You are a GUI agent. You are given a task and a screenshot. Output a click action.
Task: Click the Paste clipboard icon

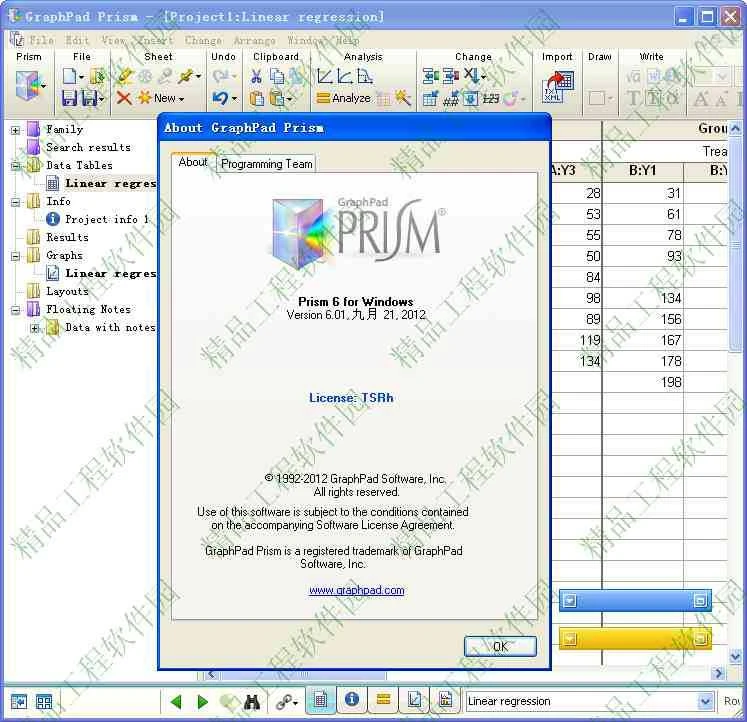point(257,98)
